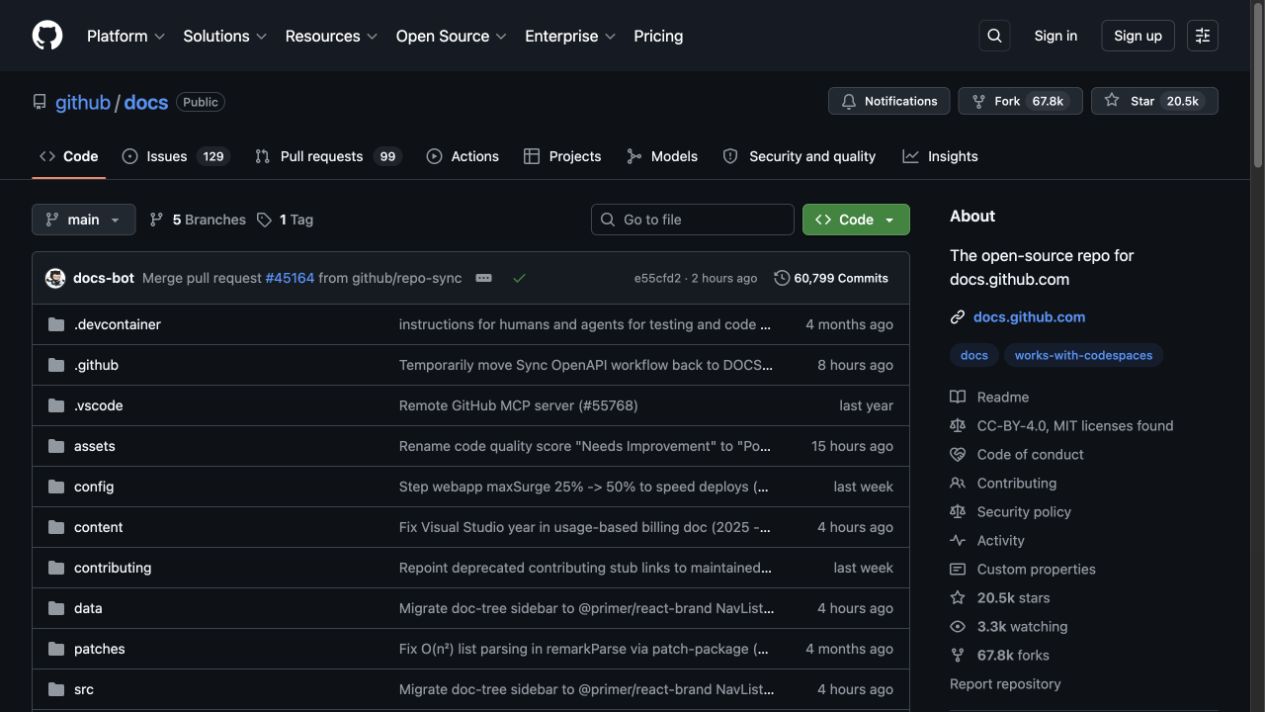Click the fork icon beside 67.8k forks
This screenshot has height=712, width=1265.
tap(957, 655)
